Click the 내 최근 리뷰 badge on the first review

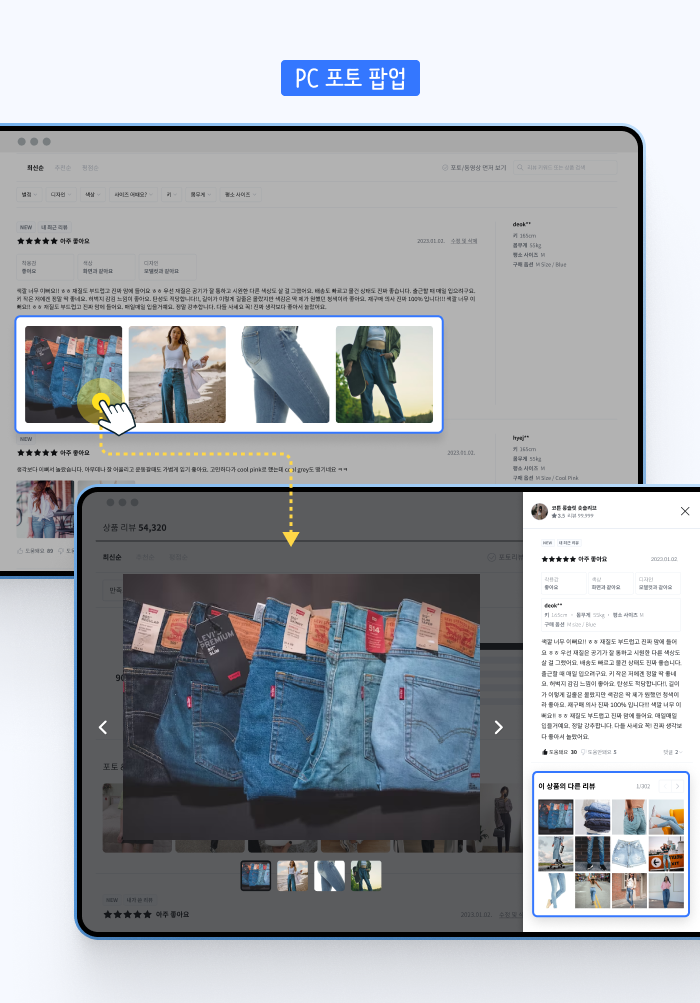point(54,227)
